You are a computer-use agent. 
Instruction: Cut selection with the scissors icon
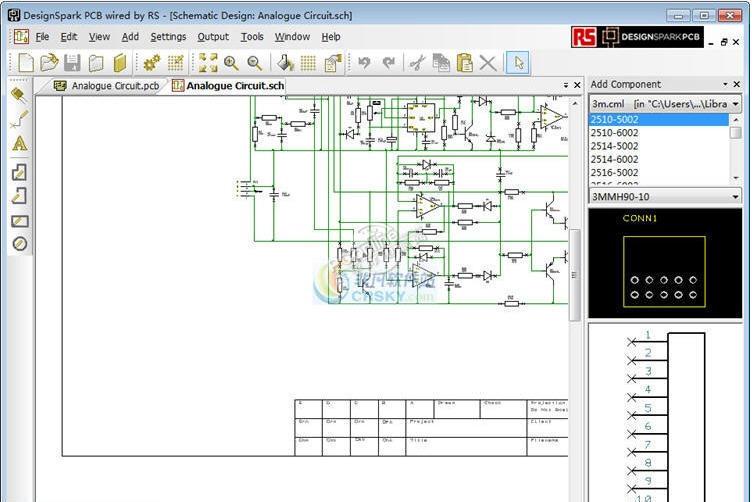tap(417, 63)
